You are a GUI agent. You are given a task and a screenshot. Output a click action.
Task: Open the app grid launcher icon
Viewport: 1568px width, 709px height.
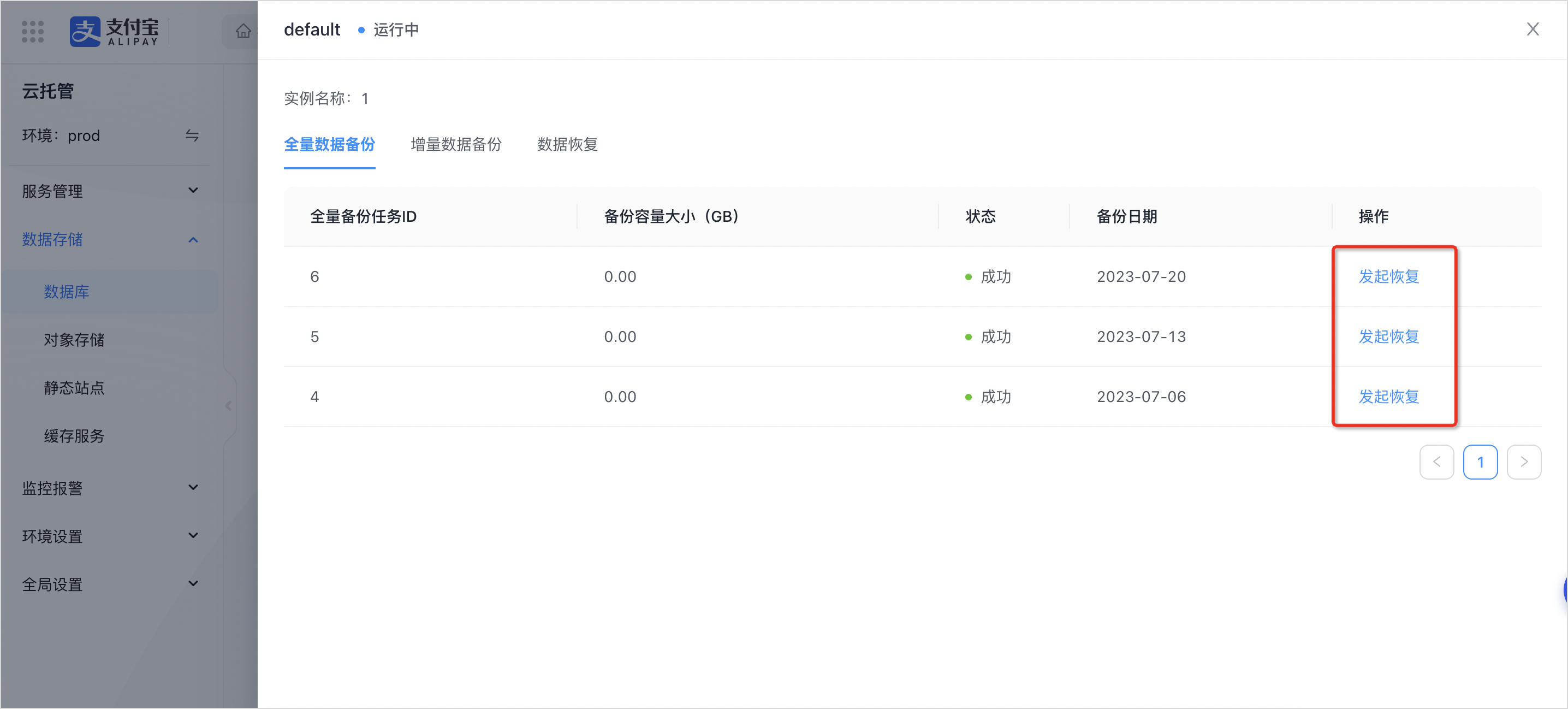coord(32,31)
